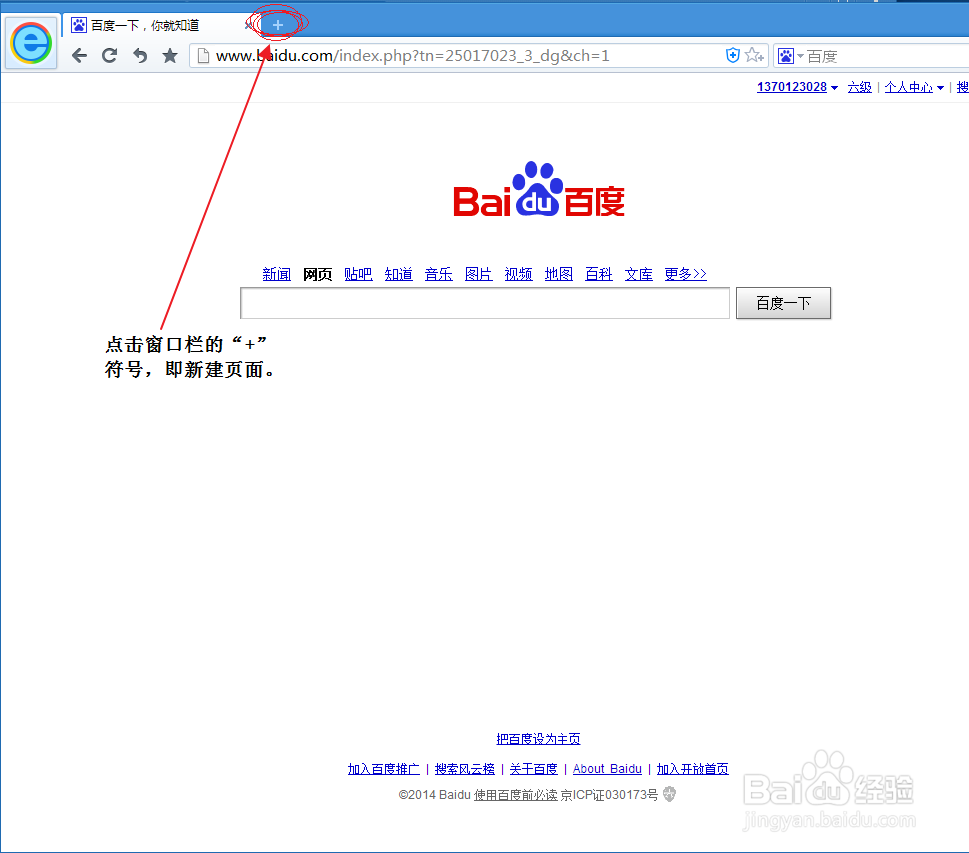Image resolution: width=969 pixels, height=853 pixels.
Task: Open 使用百度前必读 link
Action: [515, 795]
